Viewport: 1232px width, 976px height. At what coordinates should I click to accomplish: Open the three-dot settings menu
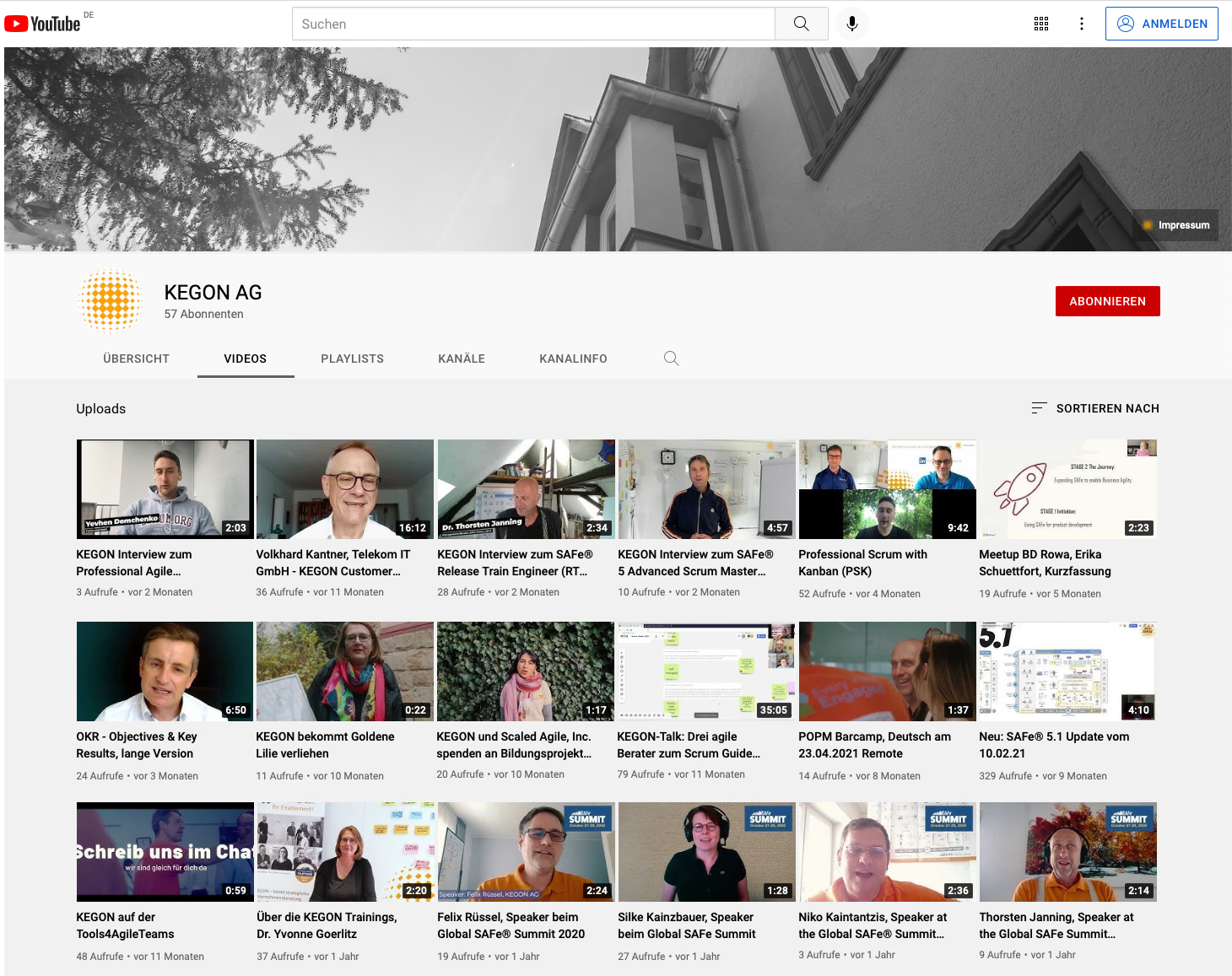tap(1082, 24)
